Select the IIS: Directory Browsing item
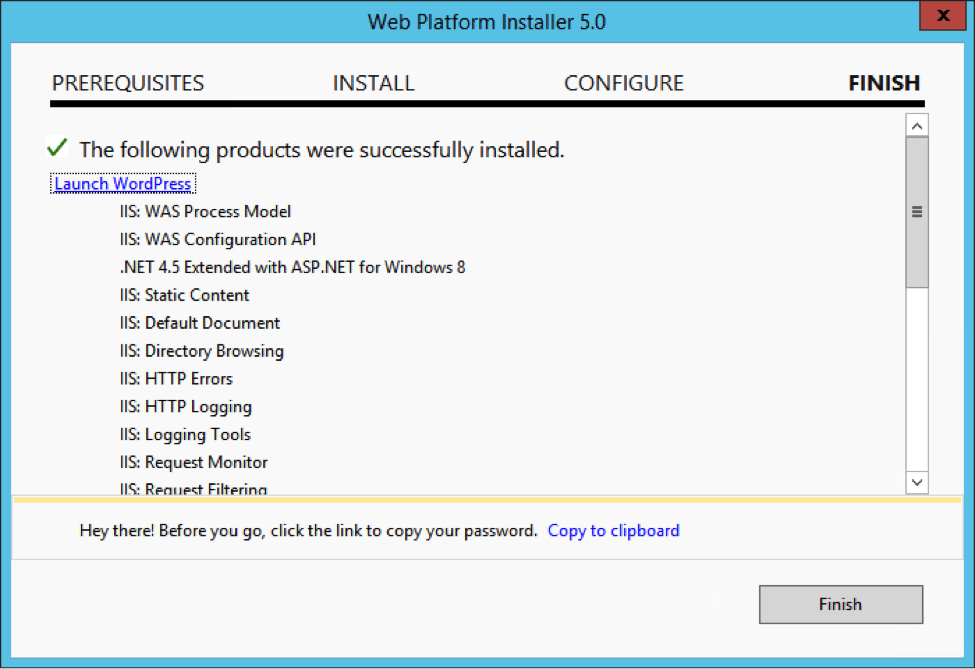 [202, 351]
